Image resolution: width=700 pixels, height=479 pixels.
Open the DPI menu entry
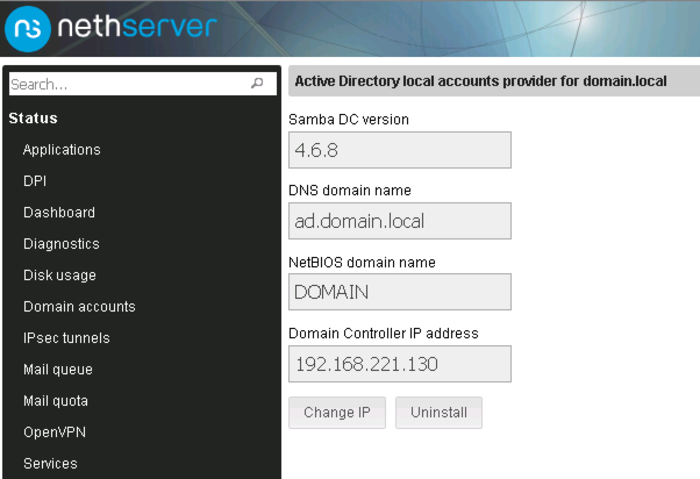35,181
